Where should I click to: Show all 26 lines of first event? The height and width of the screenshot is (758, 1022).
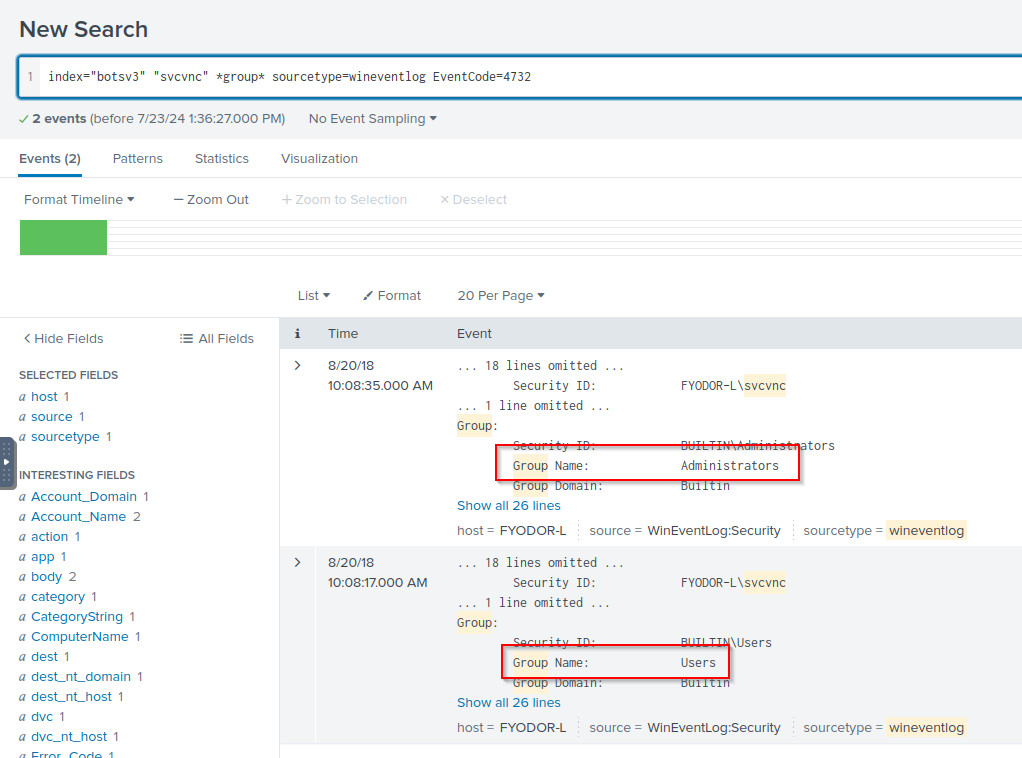[508, 506]
